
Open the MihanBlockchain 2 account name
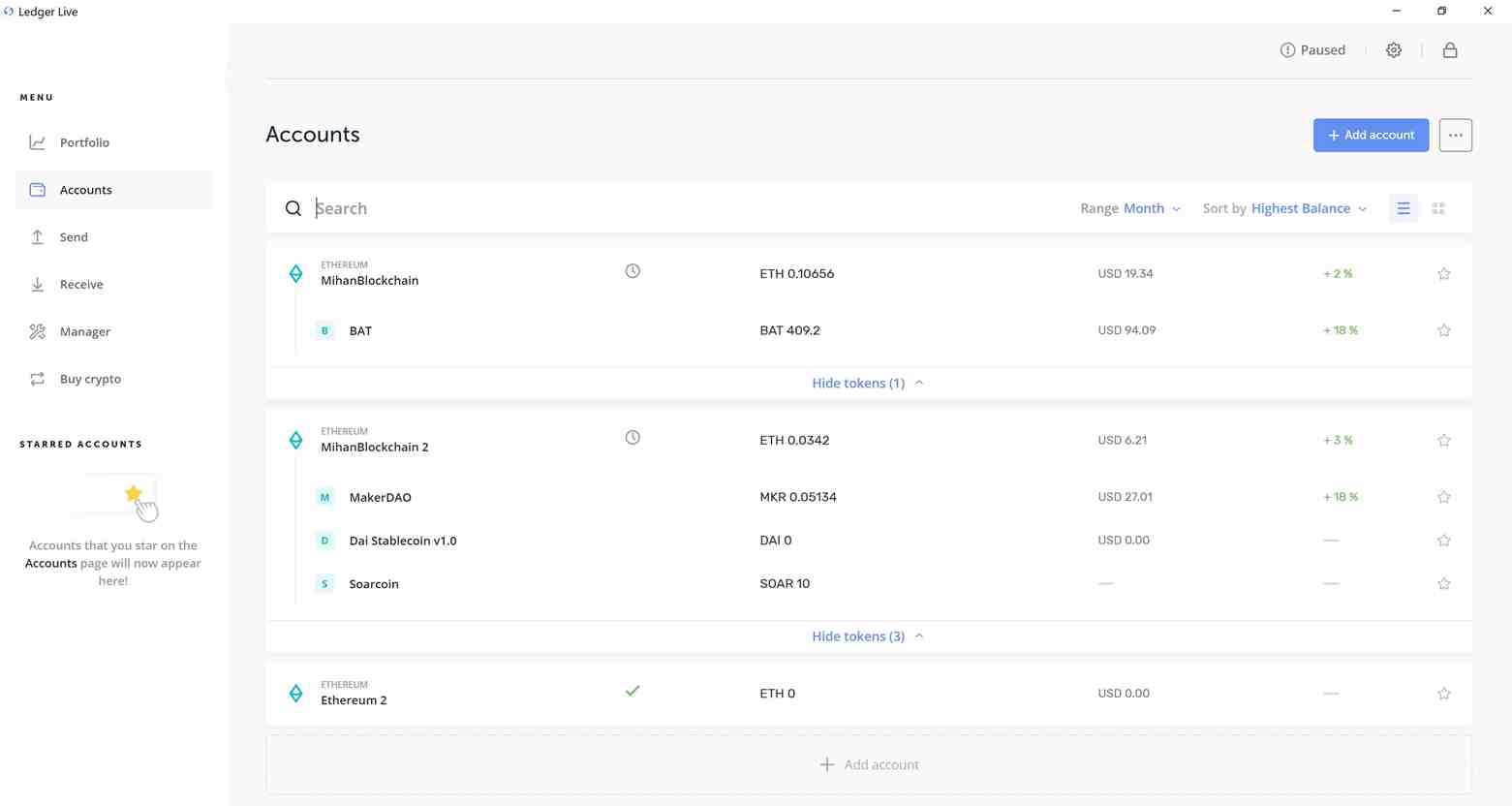click(375, 448)
